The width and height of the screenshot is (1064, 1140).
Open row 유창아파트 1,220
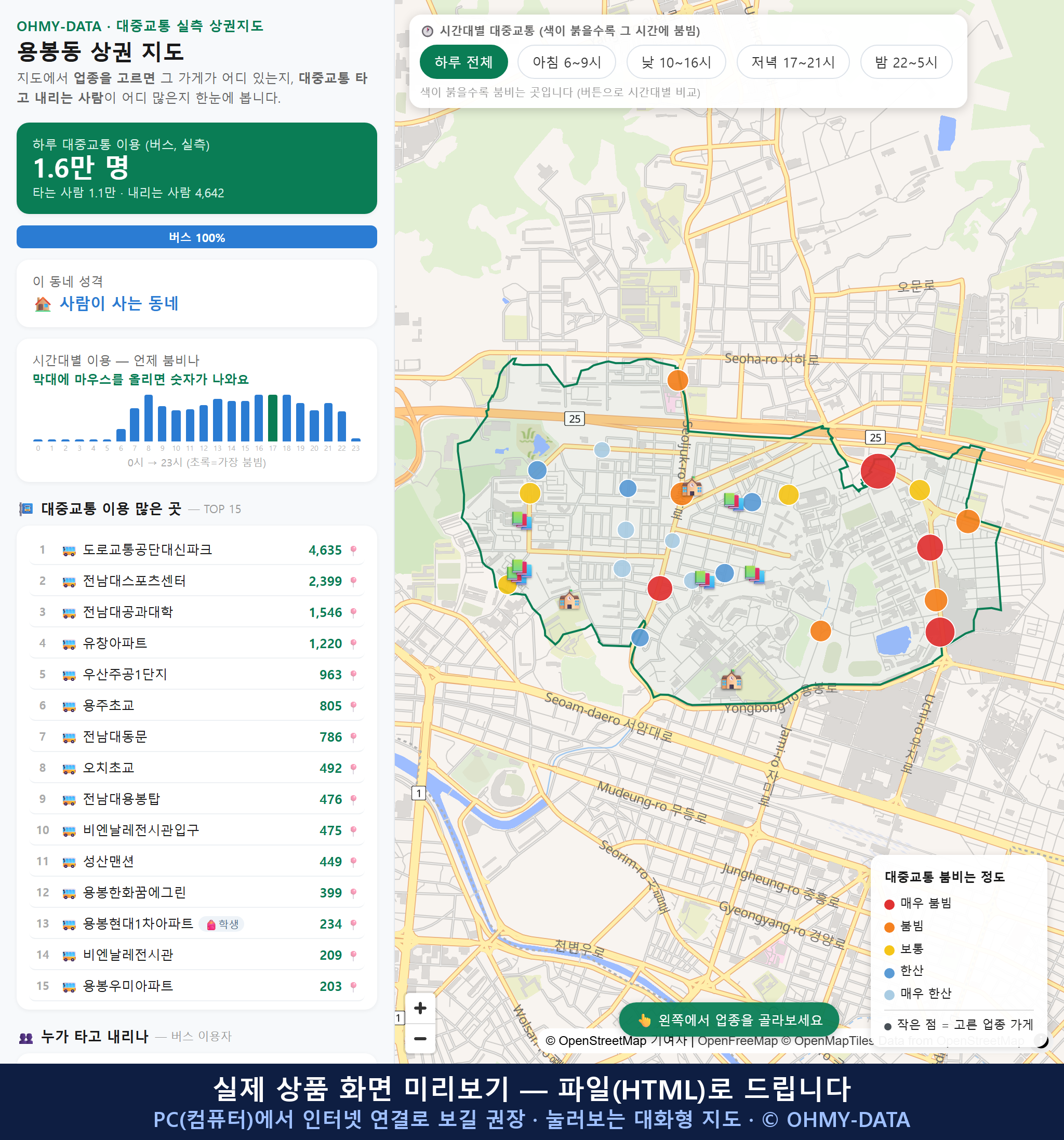click(x=197, y=643)
